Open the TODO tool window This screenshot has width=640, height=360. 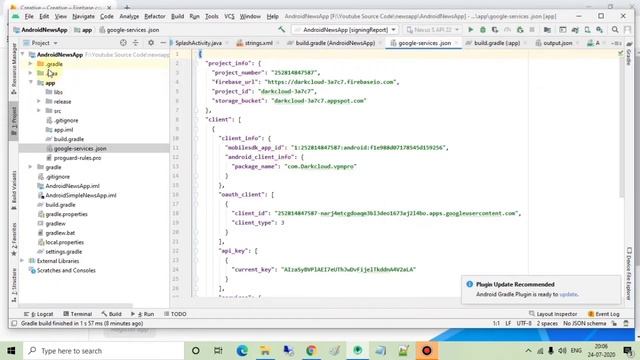tap(175, 314)
